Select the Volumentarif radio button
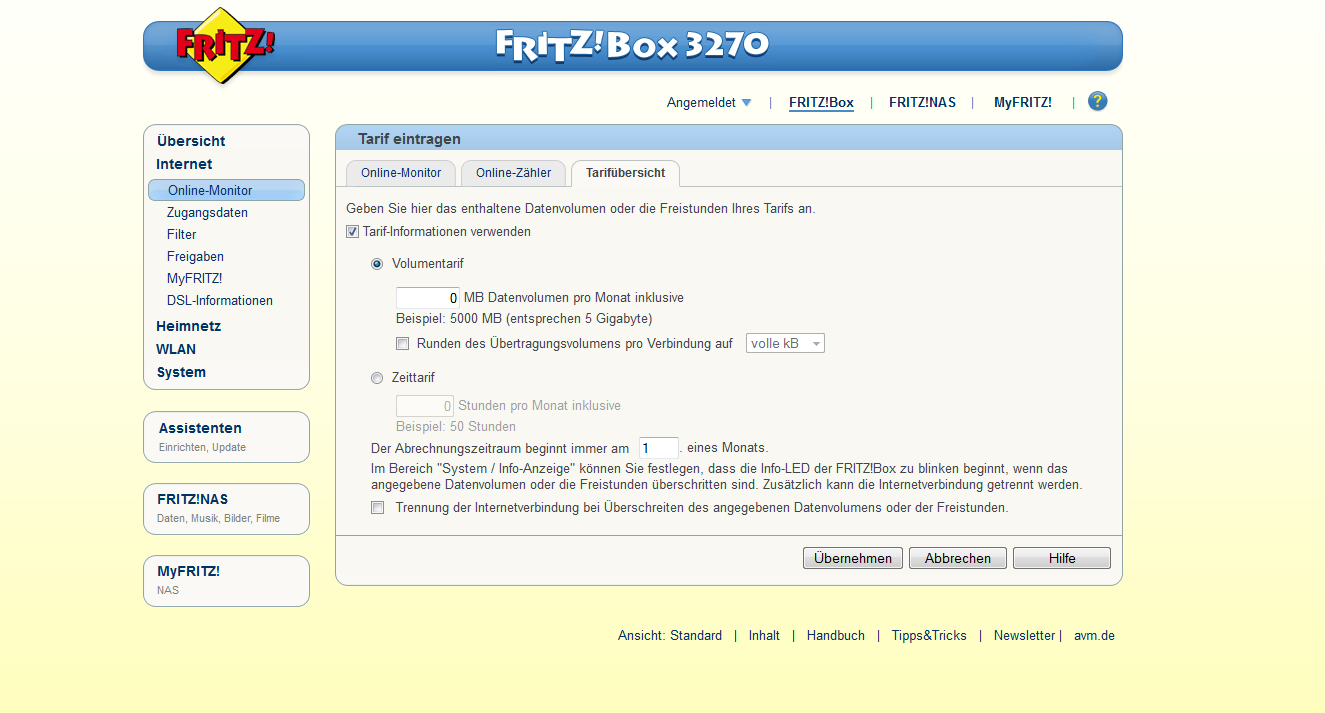Screen dimensions: 1325x713 [x=377, y=264]
